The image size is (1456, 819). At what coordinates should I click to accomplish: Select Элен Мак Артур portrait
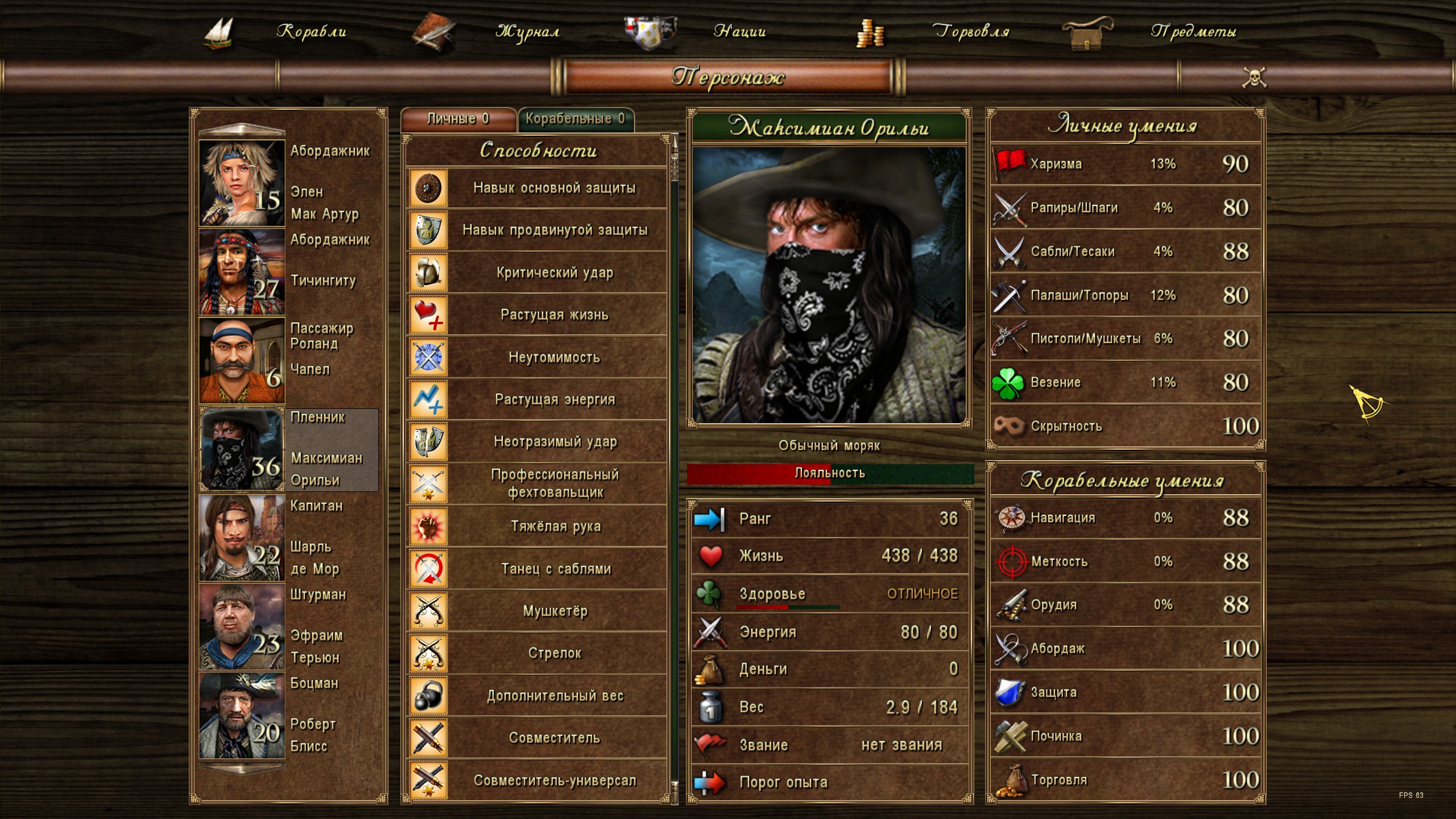coord(242,183)
